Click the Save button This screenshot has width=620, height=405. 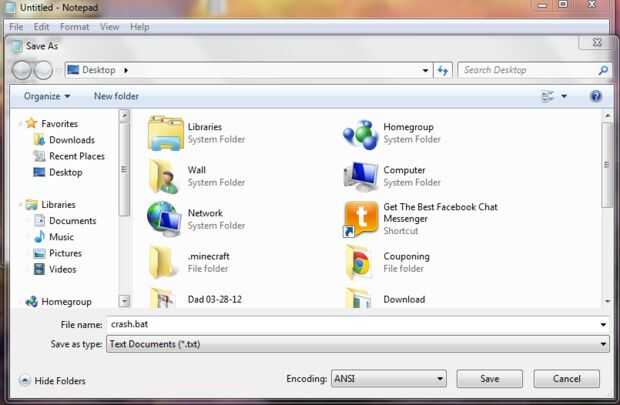click(x=490, y=379)
